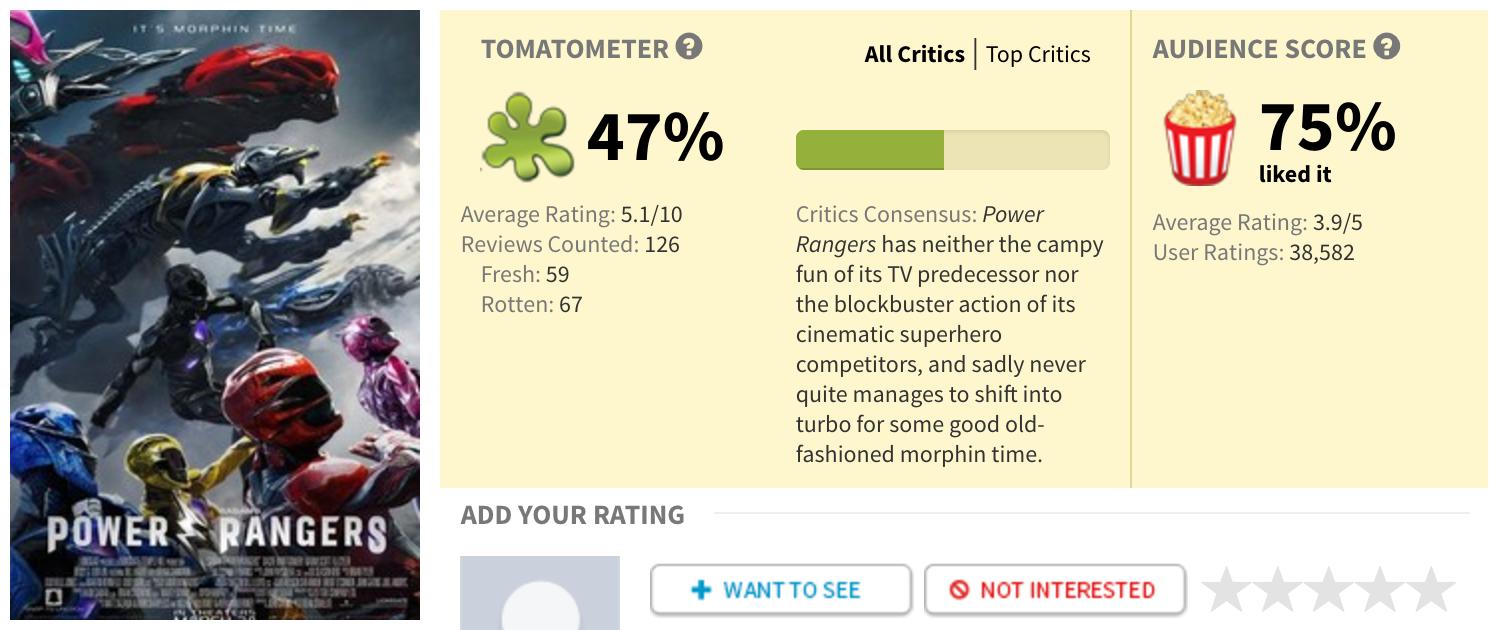Rate Power Rangers five stars
This screenshot has width=1496, height=630.
[1432, 590]
